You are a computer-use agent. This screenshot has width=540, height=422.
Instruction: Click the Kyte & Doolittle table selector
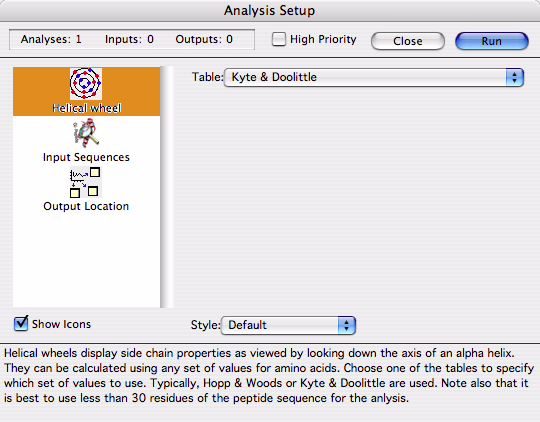click(374, 77)
